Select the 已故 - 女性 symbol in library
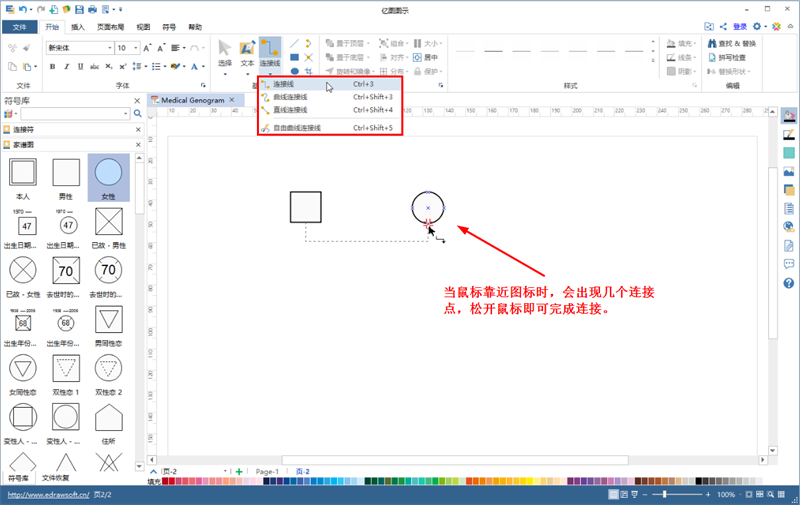 [22, 277]
